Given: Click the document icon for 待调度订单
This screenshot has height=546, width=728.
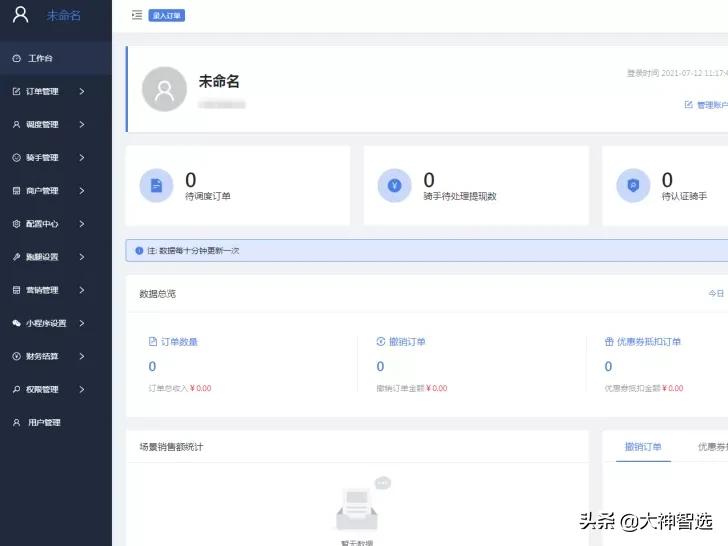Looking at the screenshot, I should (x=156, y=185).
